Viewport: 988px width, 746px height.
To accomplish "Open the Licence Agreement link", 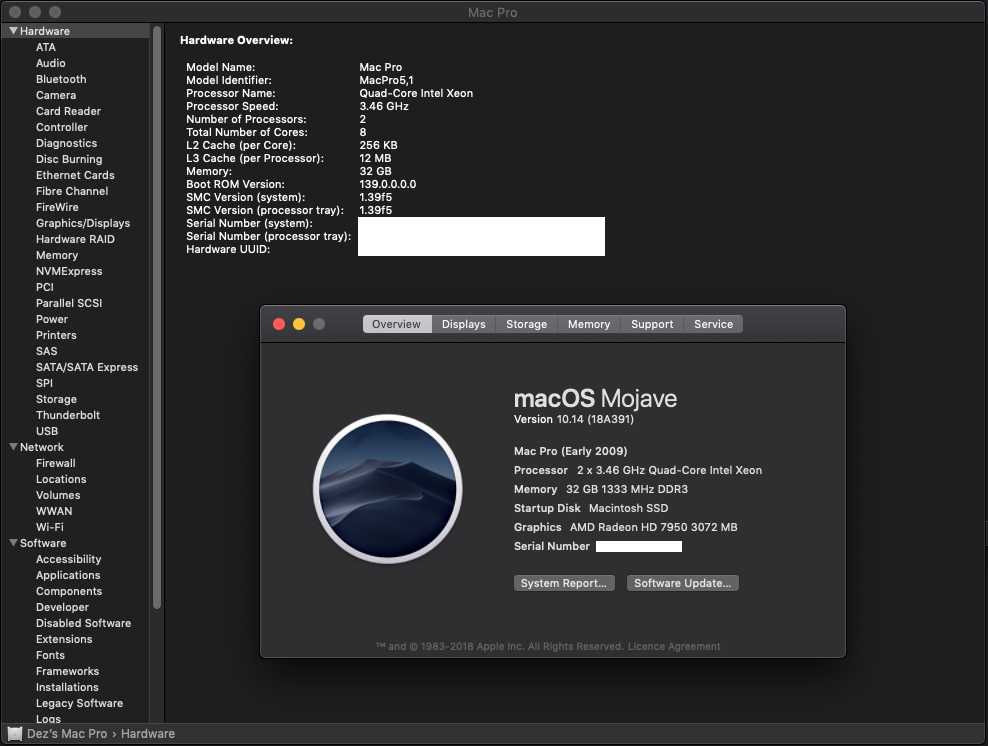I will click(x=674, y=646).
